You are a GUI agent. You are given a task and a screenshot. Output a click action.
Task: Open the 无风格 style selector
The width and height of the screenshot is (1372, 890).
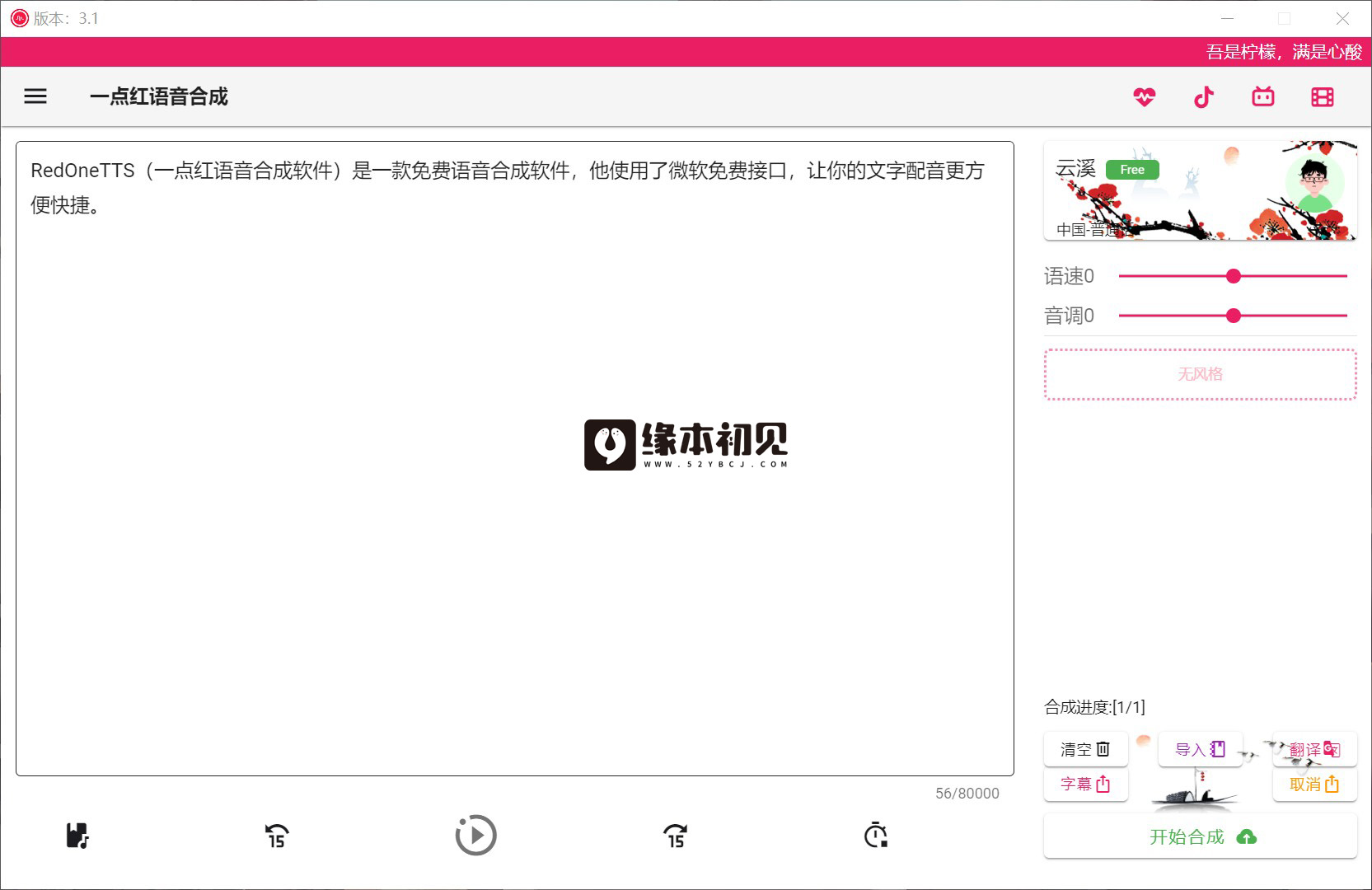click(1200, 374)
